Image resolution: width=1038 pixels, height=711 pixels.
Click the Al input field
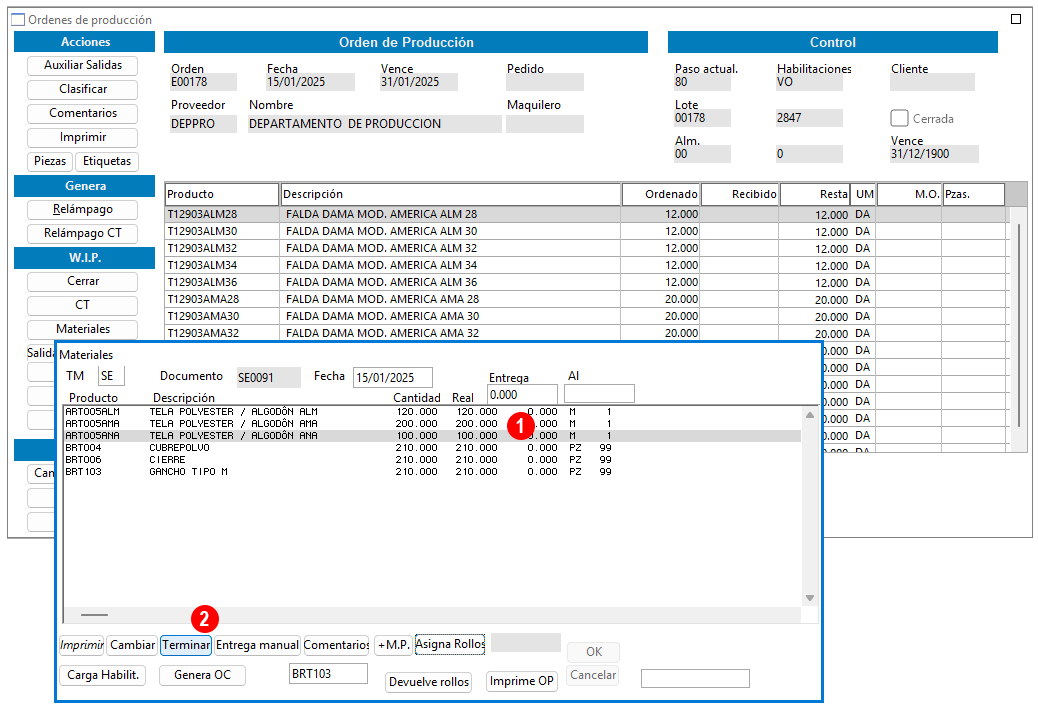point(599,395)
